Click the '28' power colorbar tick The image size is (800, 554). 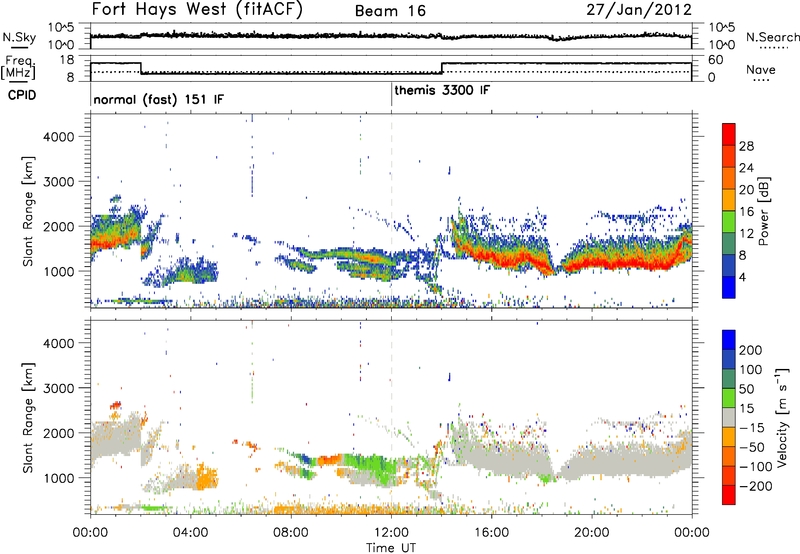pyautogui.click(x=746, y=146)
